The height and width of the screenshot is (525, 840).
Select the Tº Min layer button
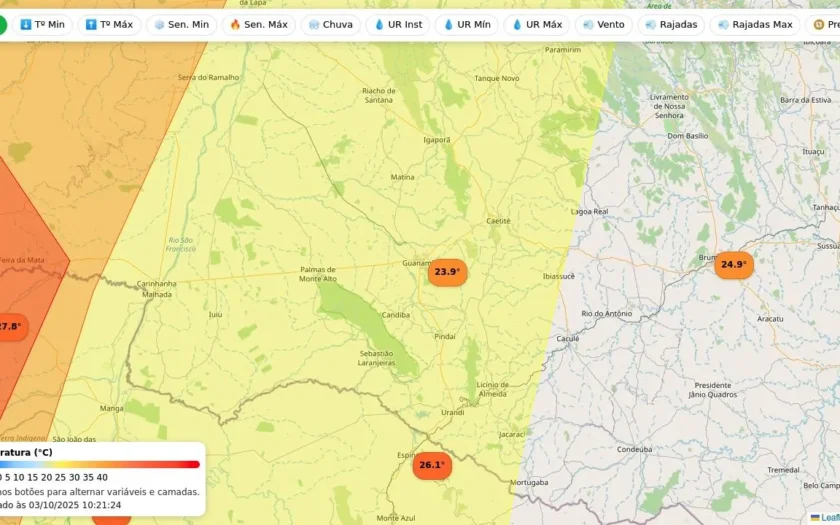pos(42,25)
